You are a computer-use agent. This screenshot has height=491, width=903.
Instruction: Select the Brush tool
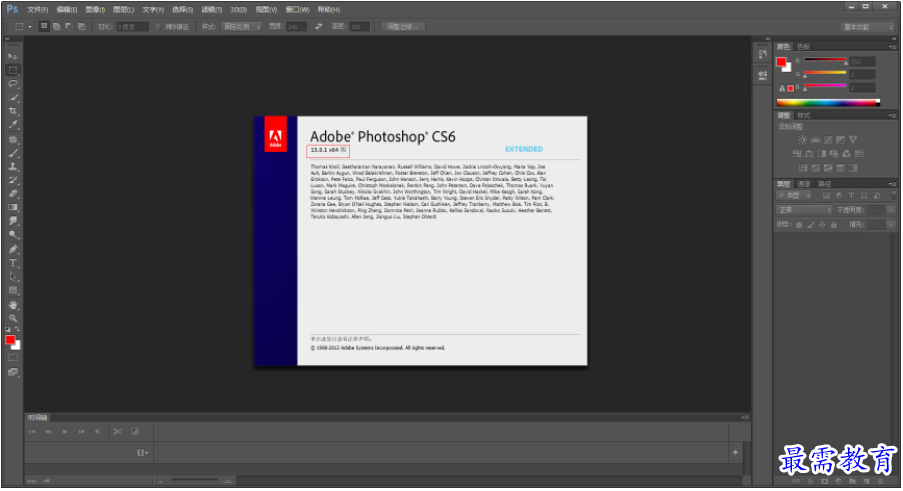pyautogui.click(x=13, y=153)
